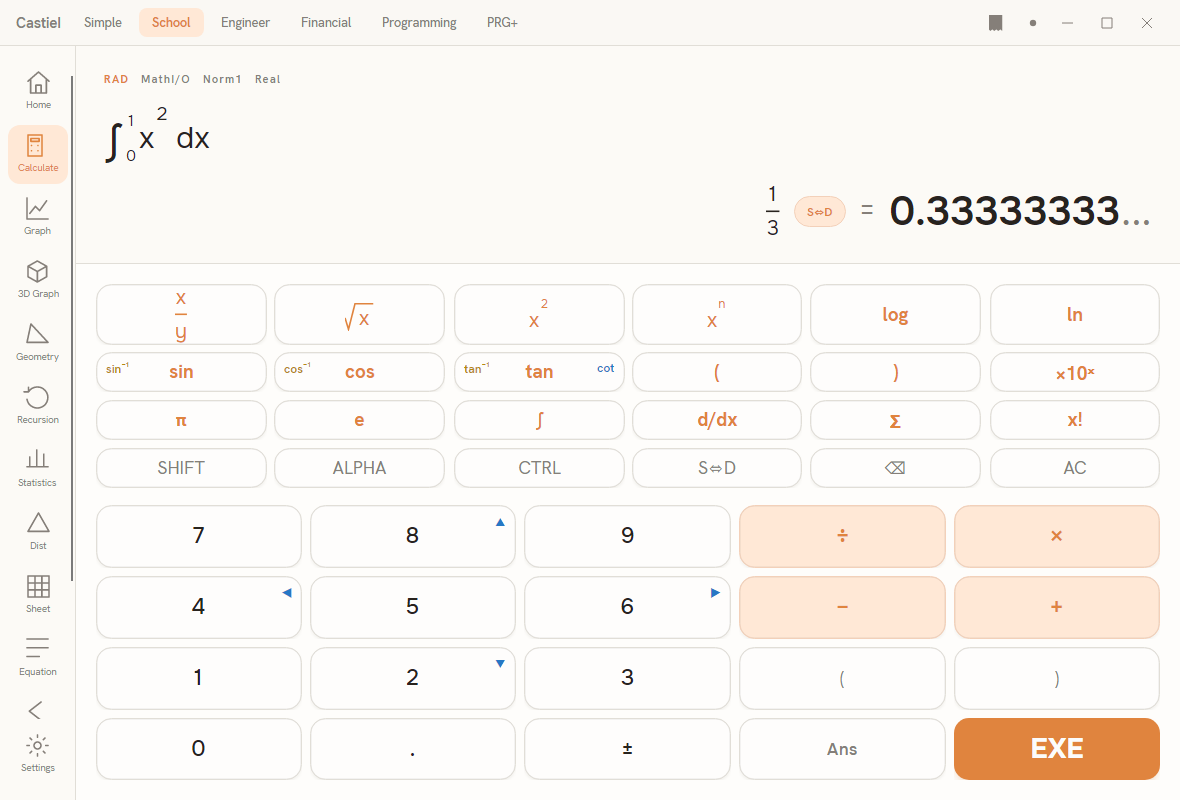The width and height of the screenshot is (1180, 800).
Task: Switch to the PRG+ tab
Action: point(502,23)
